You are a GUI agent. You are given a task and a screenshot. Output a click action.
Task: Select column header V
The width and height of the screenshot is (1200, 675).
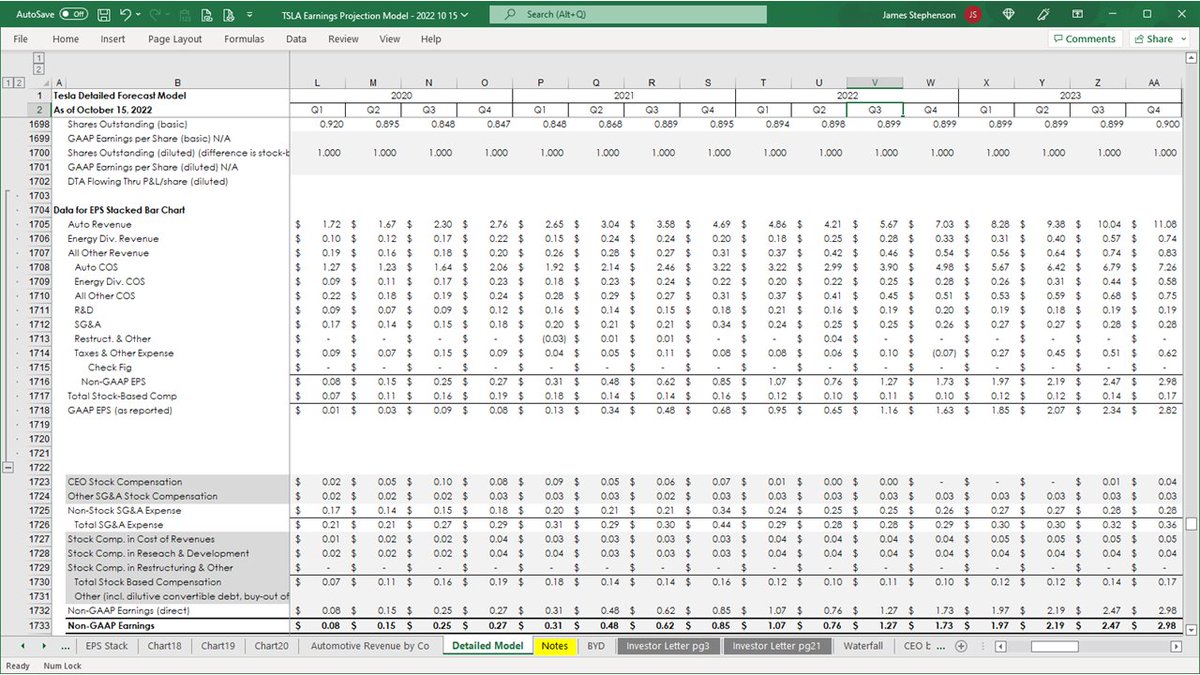(874, 82)
